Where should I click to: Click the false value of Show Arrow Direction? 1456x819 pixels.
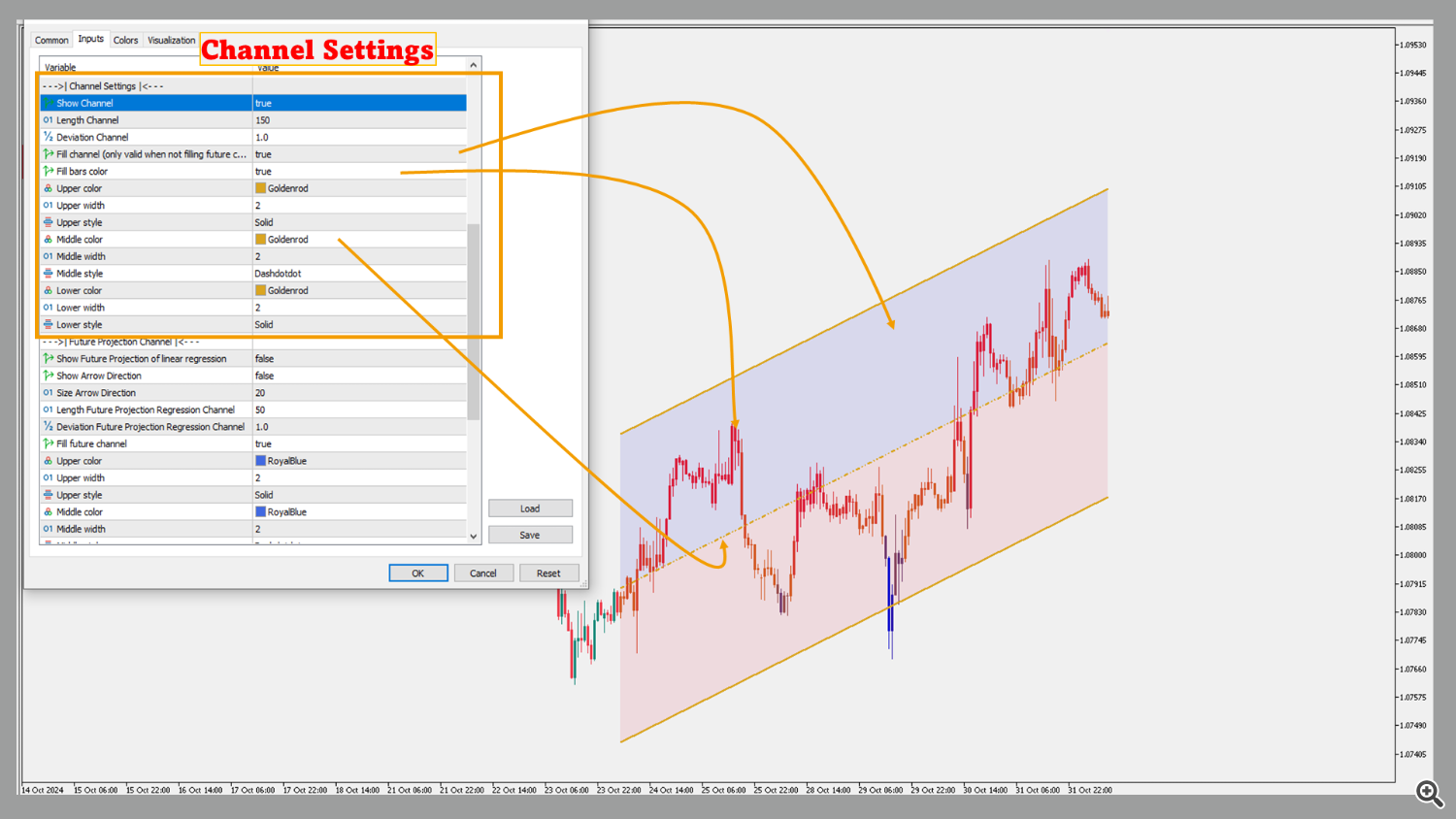(264, 376)
